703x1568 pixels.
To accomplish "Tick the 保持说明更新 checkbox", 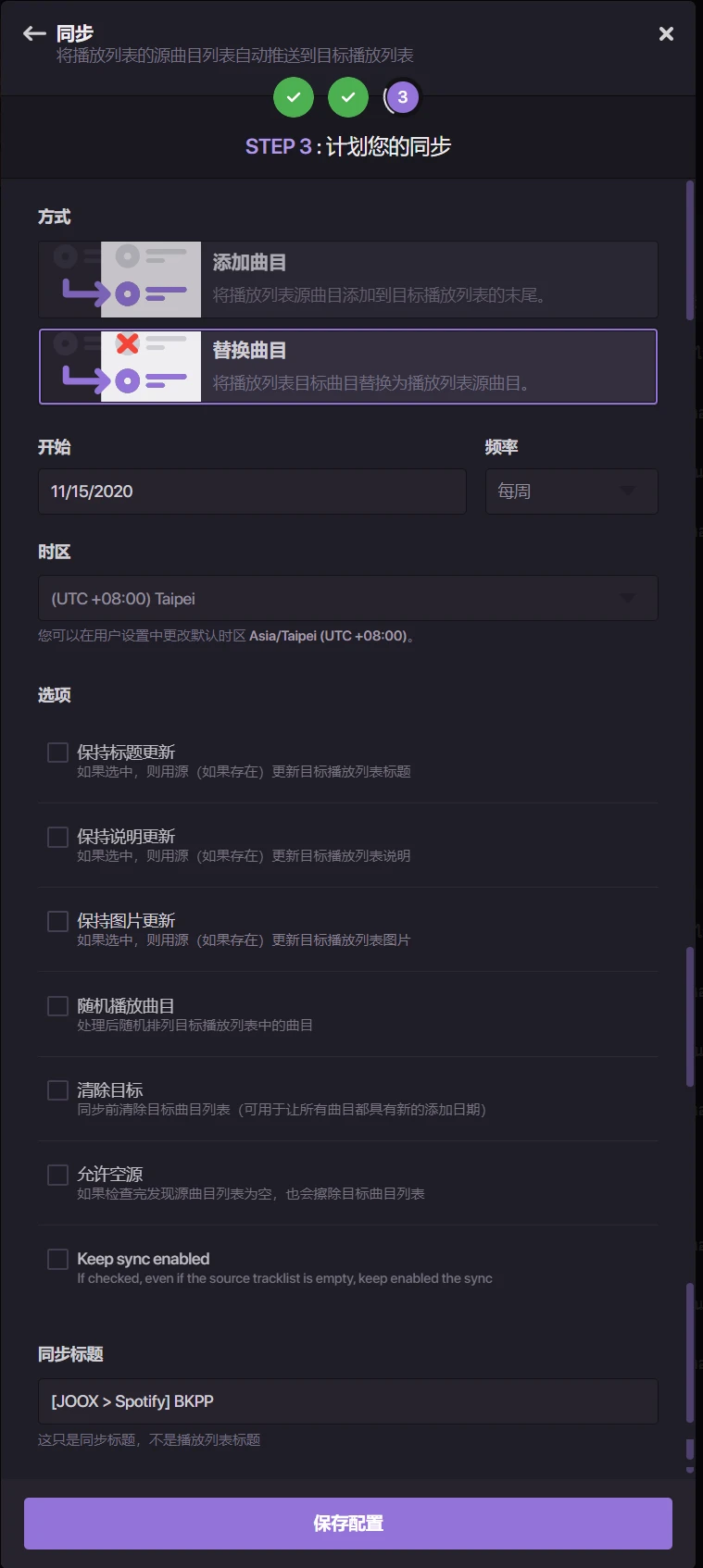I will (57, 837).
